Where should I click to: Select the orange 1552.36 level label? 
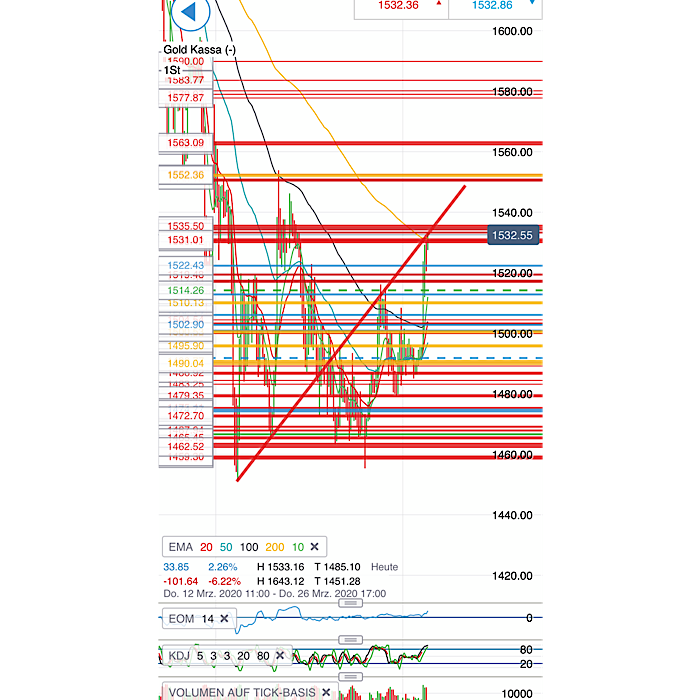pyautogui.click(x=186, y=175)
